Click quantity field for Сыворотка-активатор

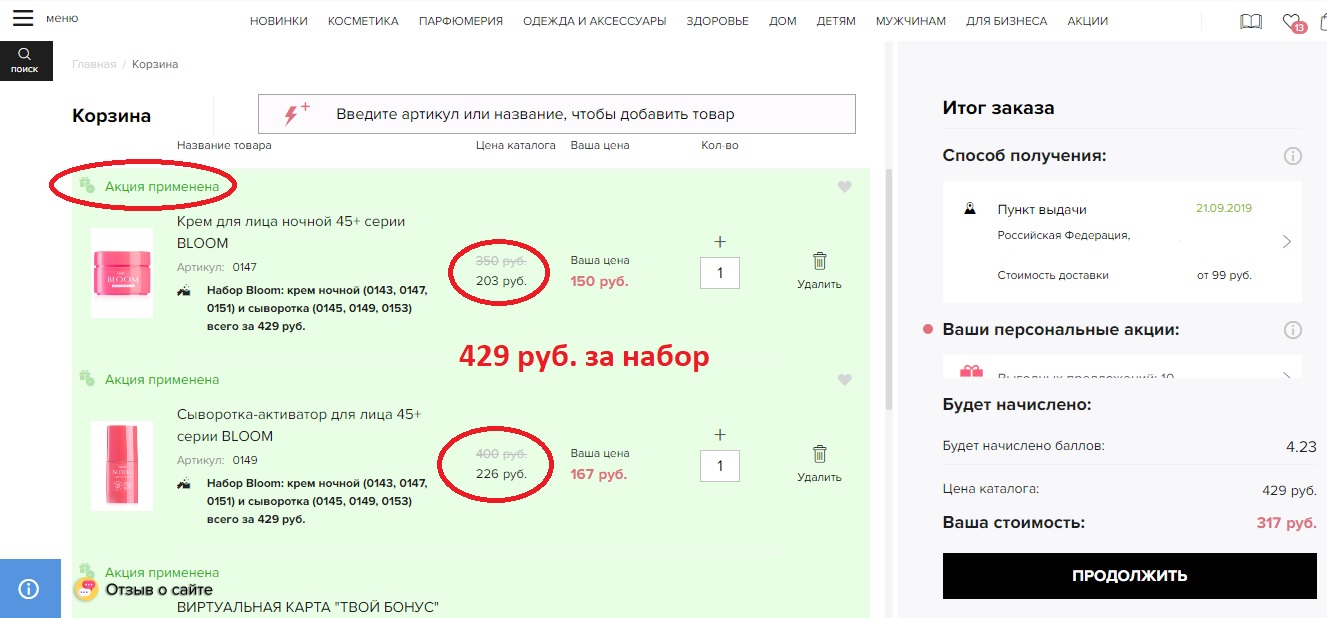(720, 465)
